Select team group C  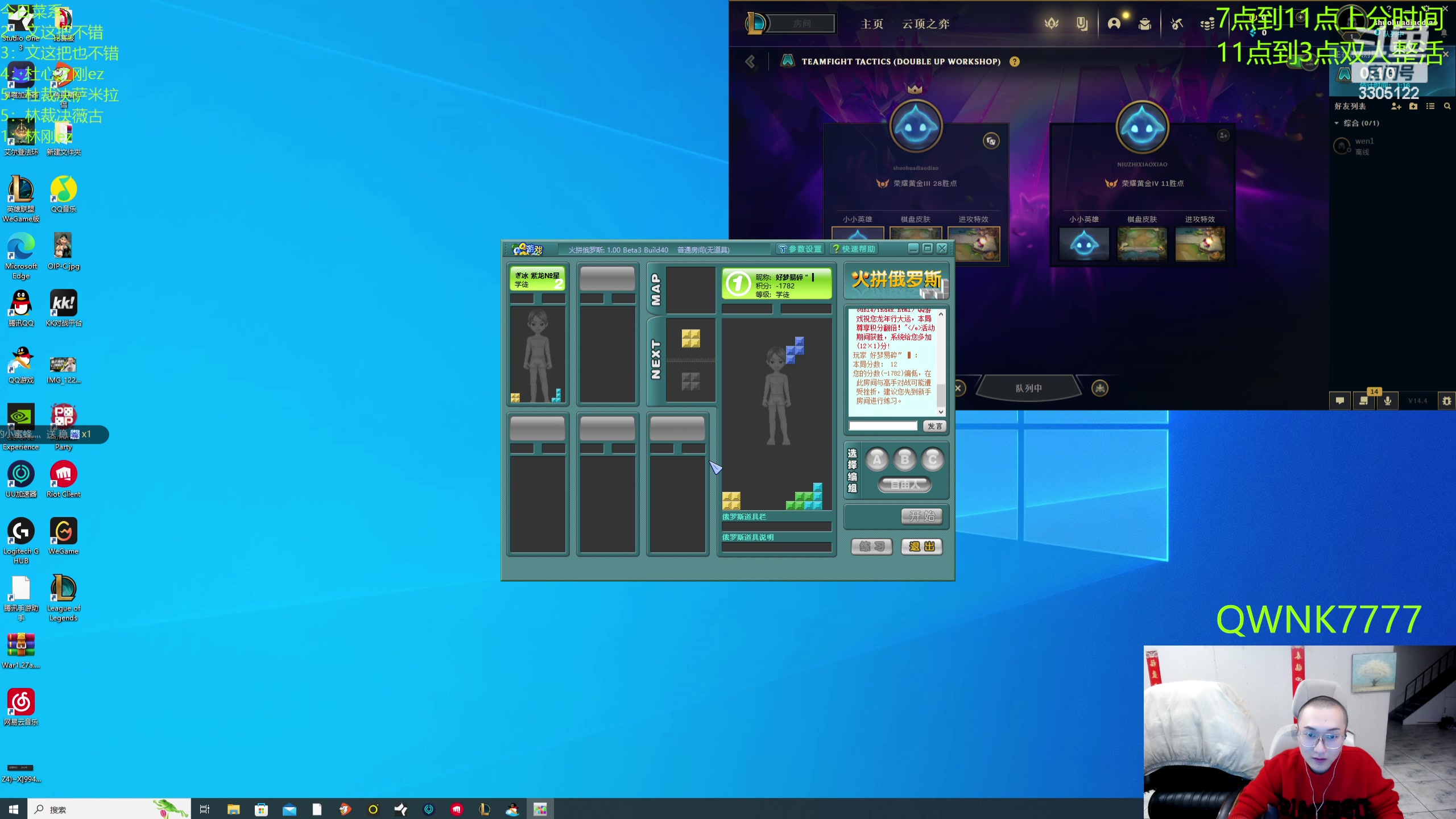tap(933, 460)
